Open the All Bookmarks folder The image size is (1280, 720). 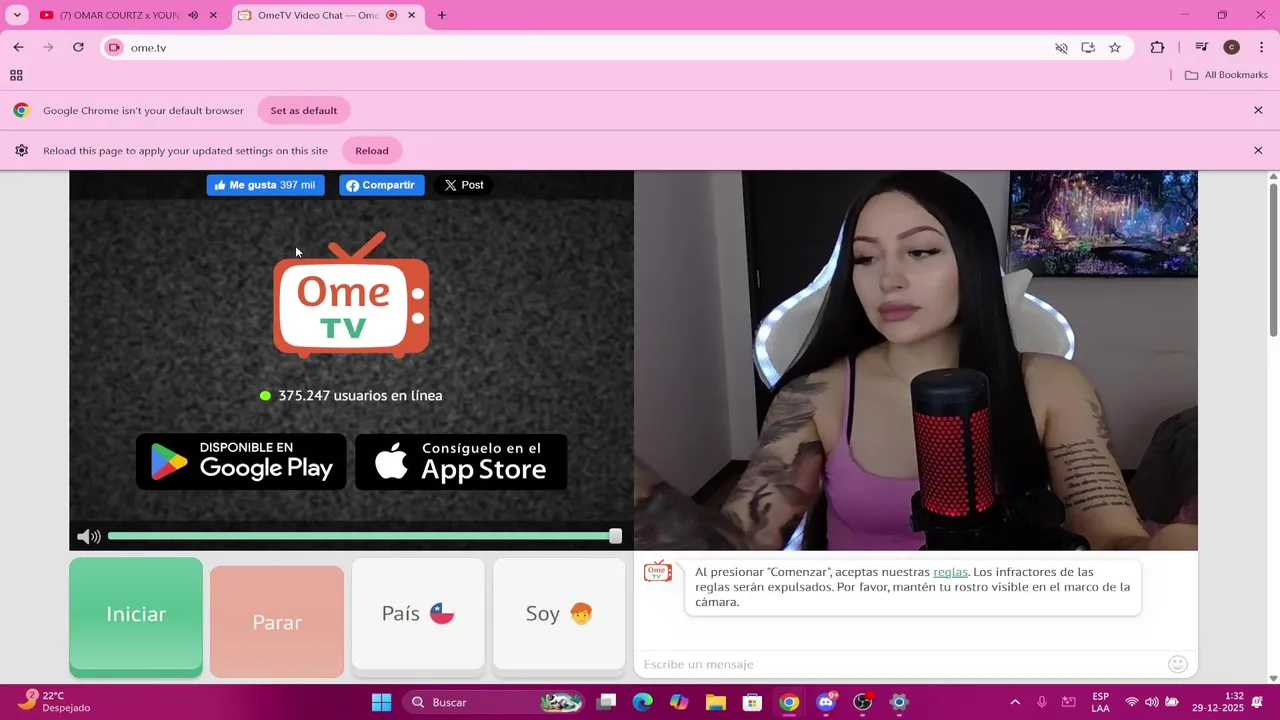(1226, 75)
